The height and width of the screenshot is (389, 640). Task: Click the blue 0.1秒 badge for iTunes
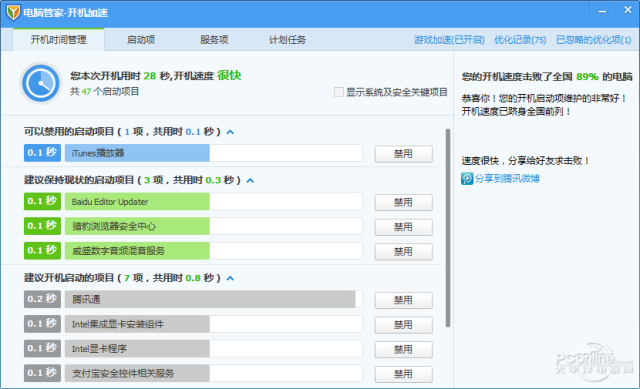42,153
